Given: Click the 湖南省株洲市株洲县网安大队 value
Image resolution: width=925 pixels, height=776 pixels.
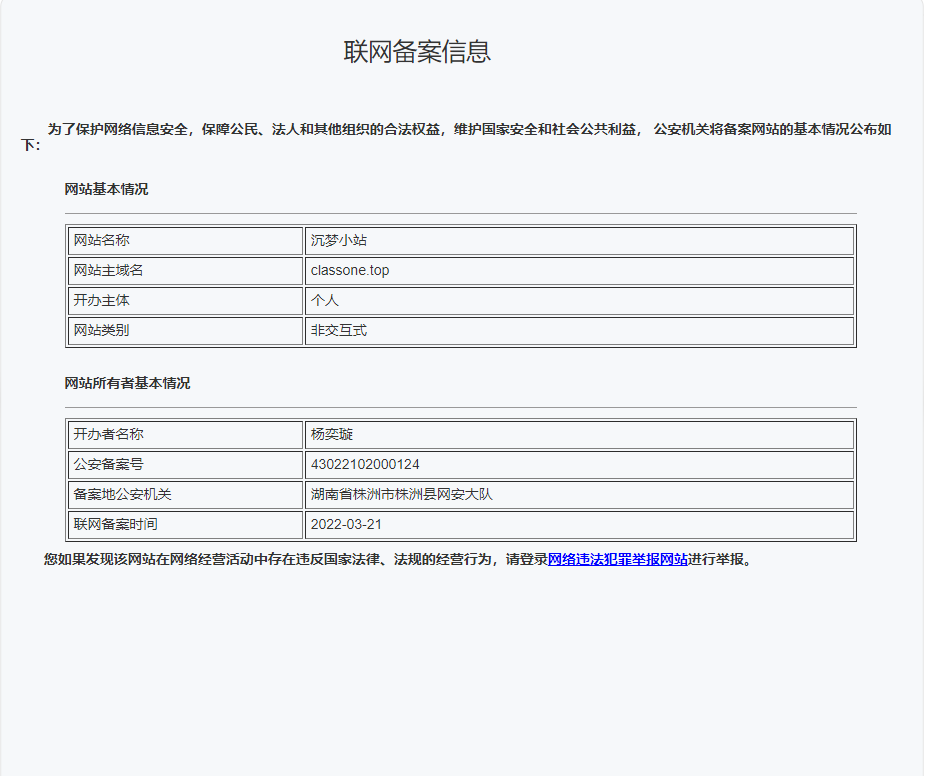Looking at the screenshot, I should pos(402,495).
